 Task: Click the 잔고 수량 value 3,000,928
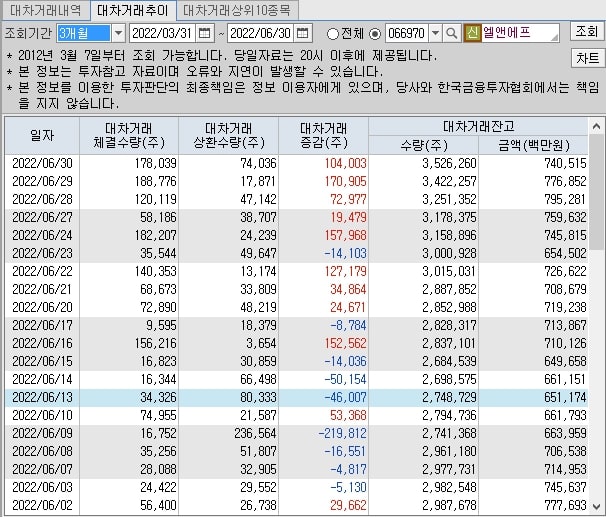point(449,253)
